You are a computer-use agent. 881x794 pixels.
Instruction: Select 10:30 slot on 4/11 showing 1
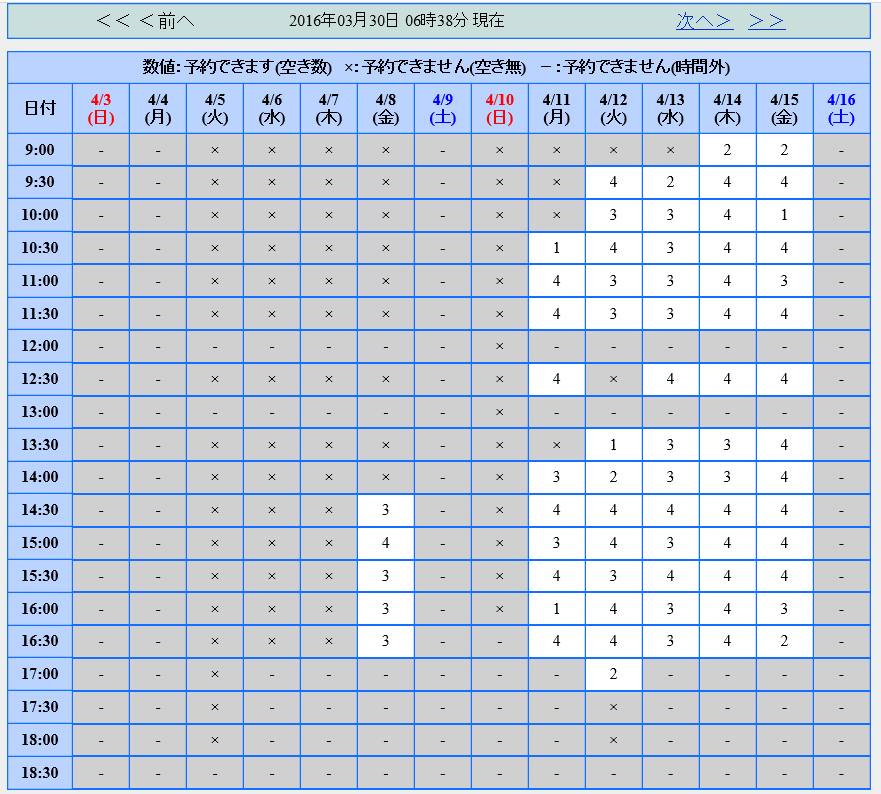tap(556, 248)
